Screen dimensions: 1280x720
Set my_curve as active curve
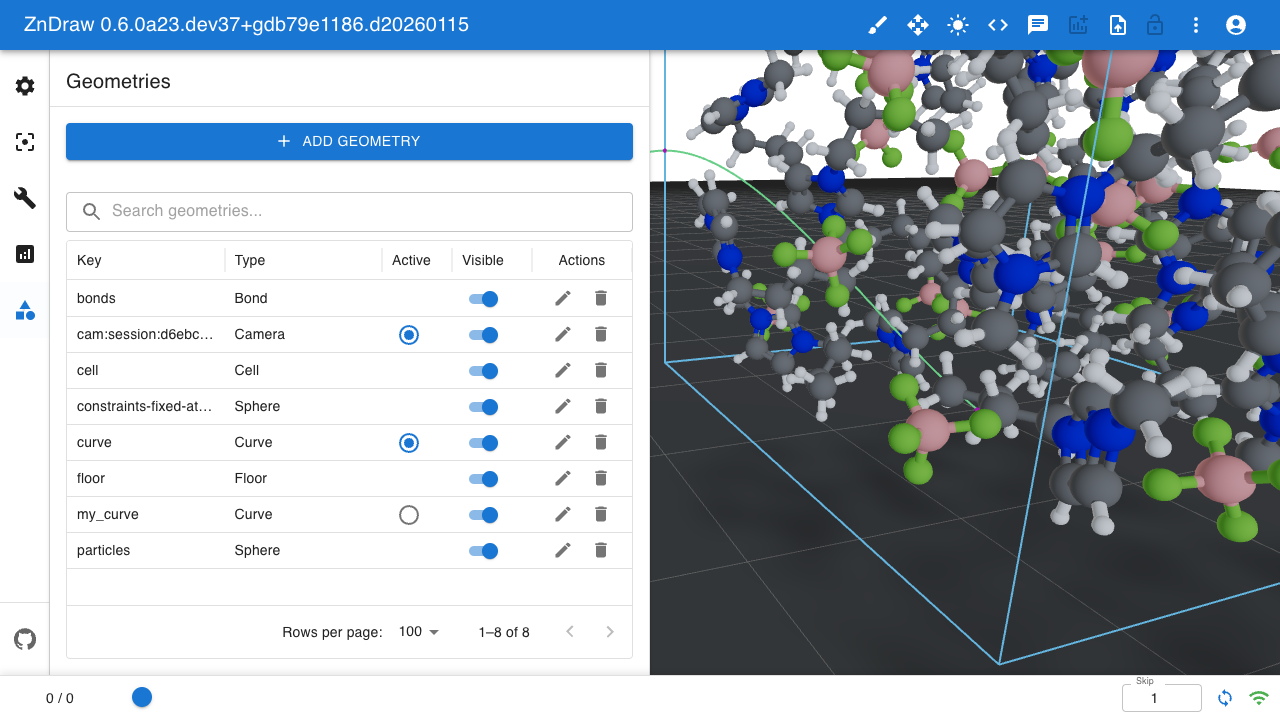point(408,515)
